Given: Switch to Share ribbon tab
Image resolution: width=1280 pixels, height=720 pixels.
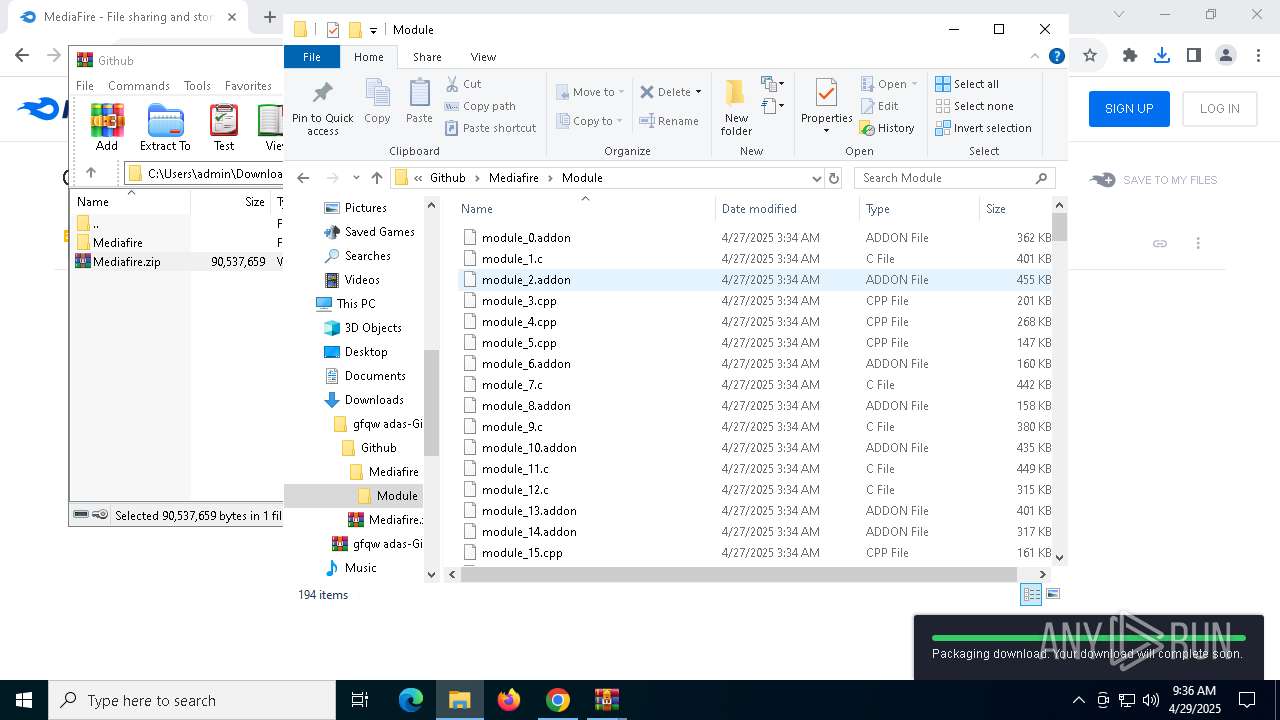Looking at the screenshot, I should pyautogui.click(x=427, y=57).
